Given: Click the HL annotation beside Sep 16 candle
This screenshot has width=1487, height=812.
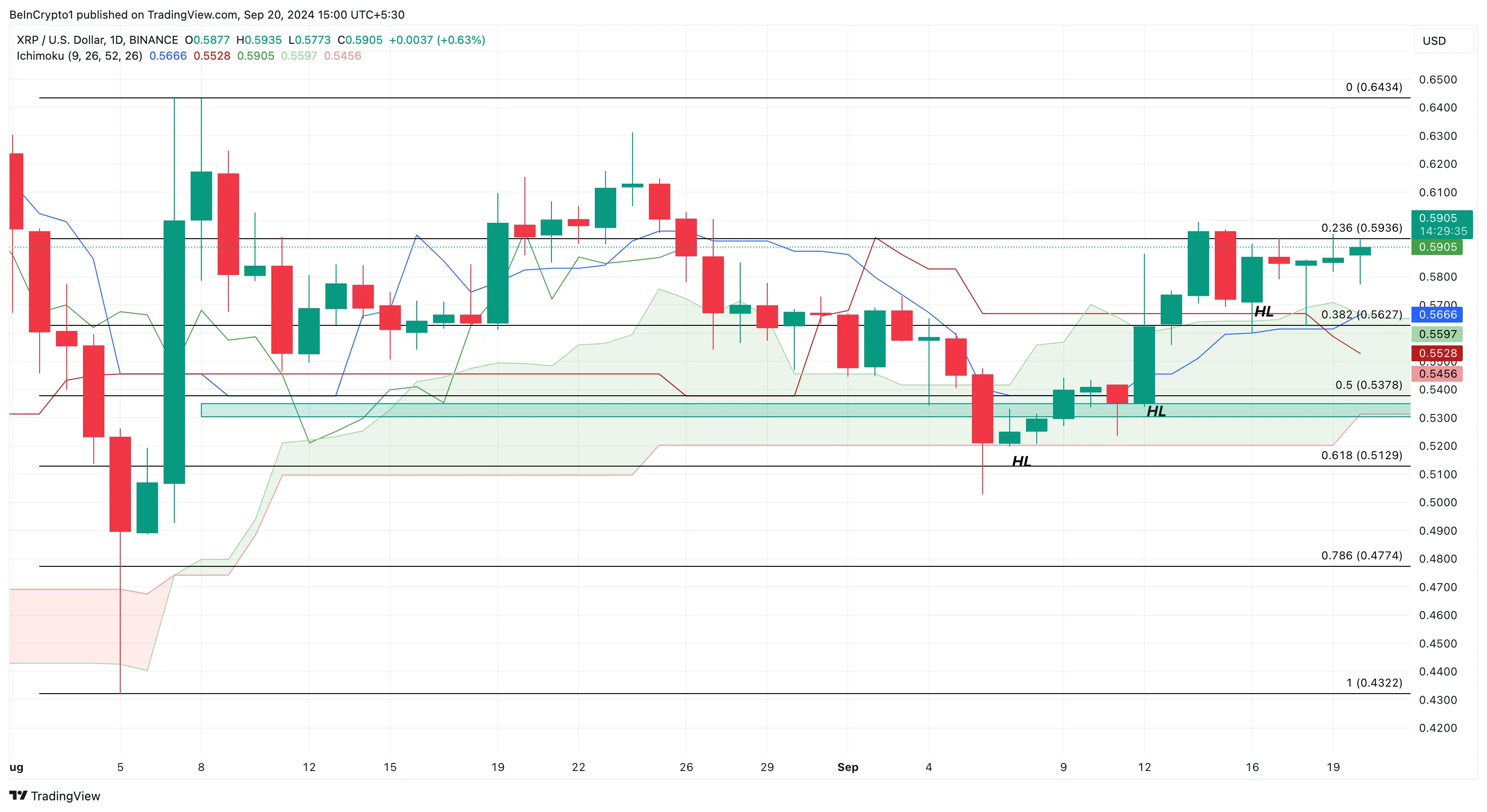Looking at the screenshot, I should click(x=1264, y=312).
